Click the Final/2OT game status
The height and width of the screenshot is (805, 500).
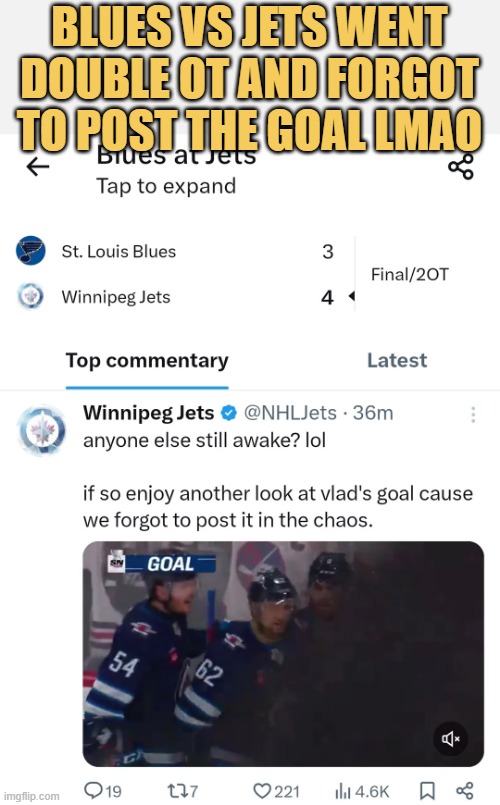click(x=410, y=275)
